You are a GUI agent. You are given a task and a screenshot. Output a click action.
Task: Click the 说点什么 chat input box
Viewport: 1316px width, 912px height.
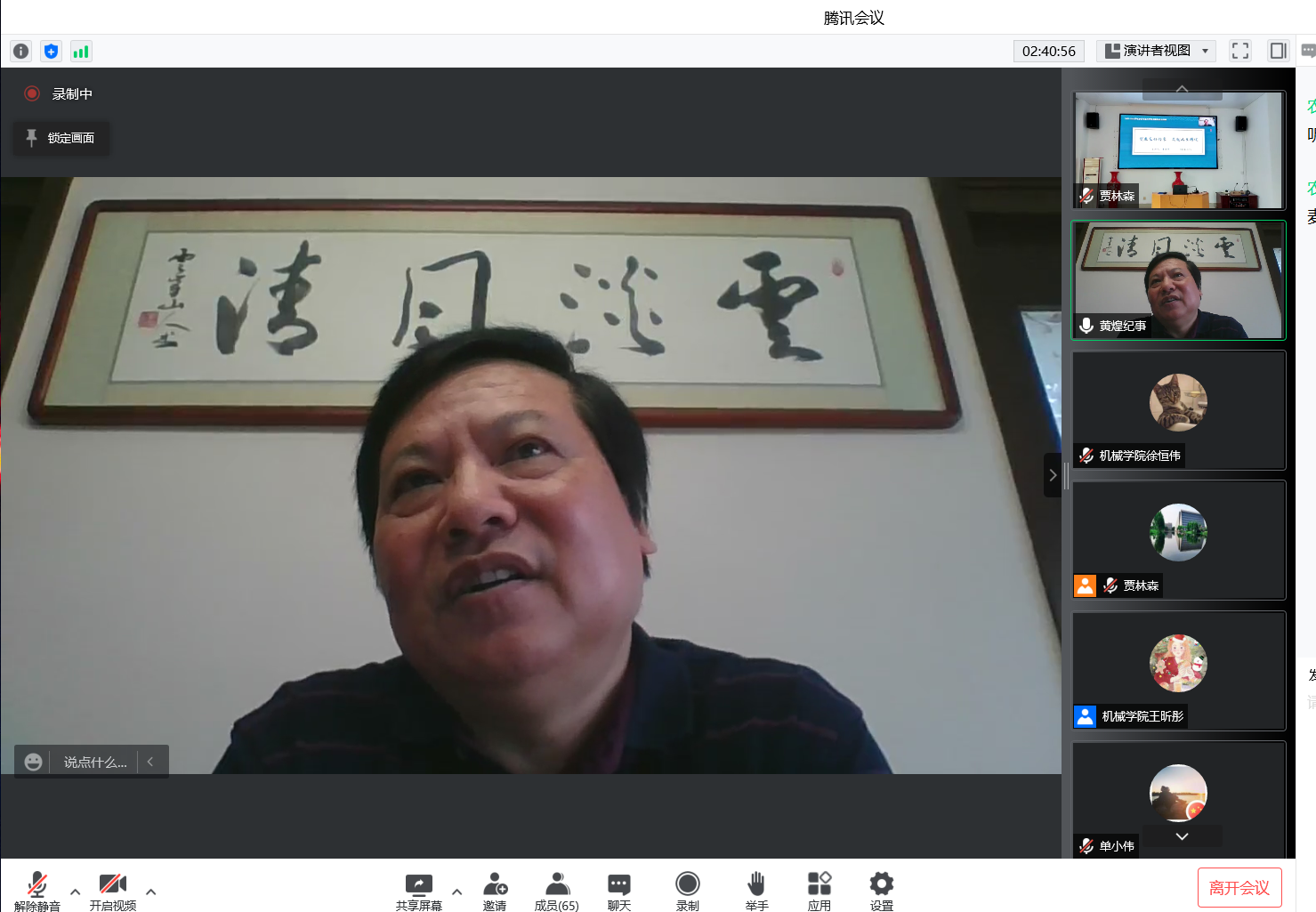coord(94,762)
